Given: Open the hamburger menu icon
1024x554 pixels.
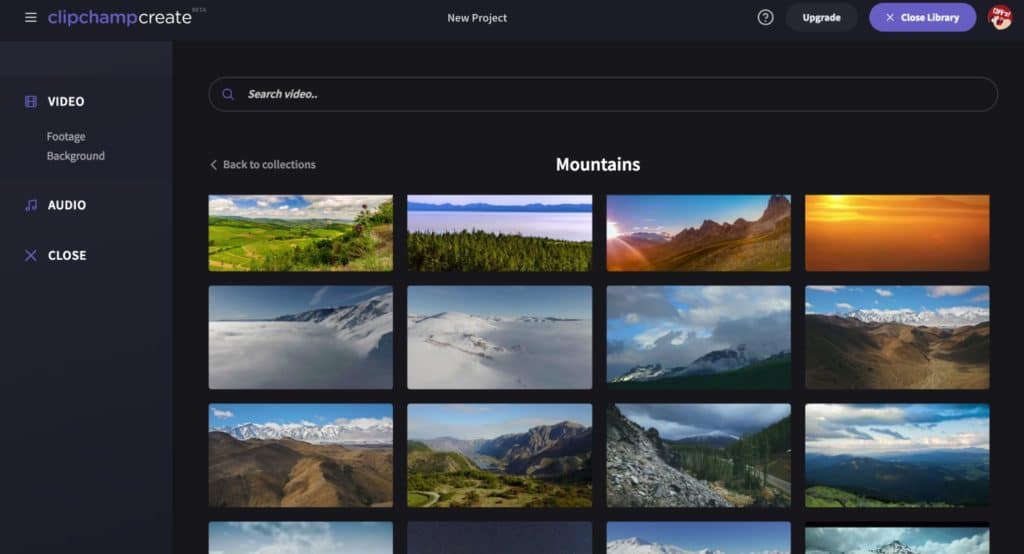Looking at the screenshot, I should click(31, 17).
